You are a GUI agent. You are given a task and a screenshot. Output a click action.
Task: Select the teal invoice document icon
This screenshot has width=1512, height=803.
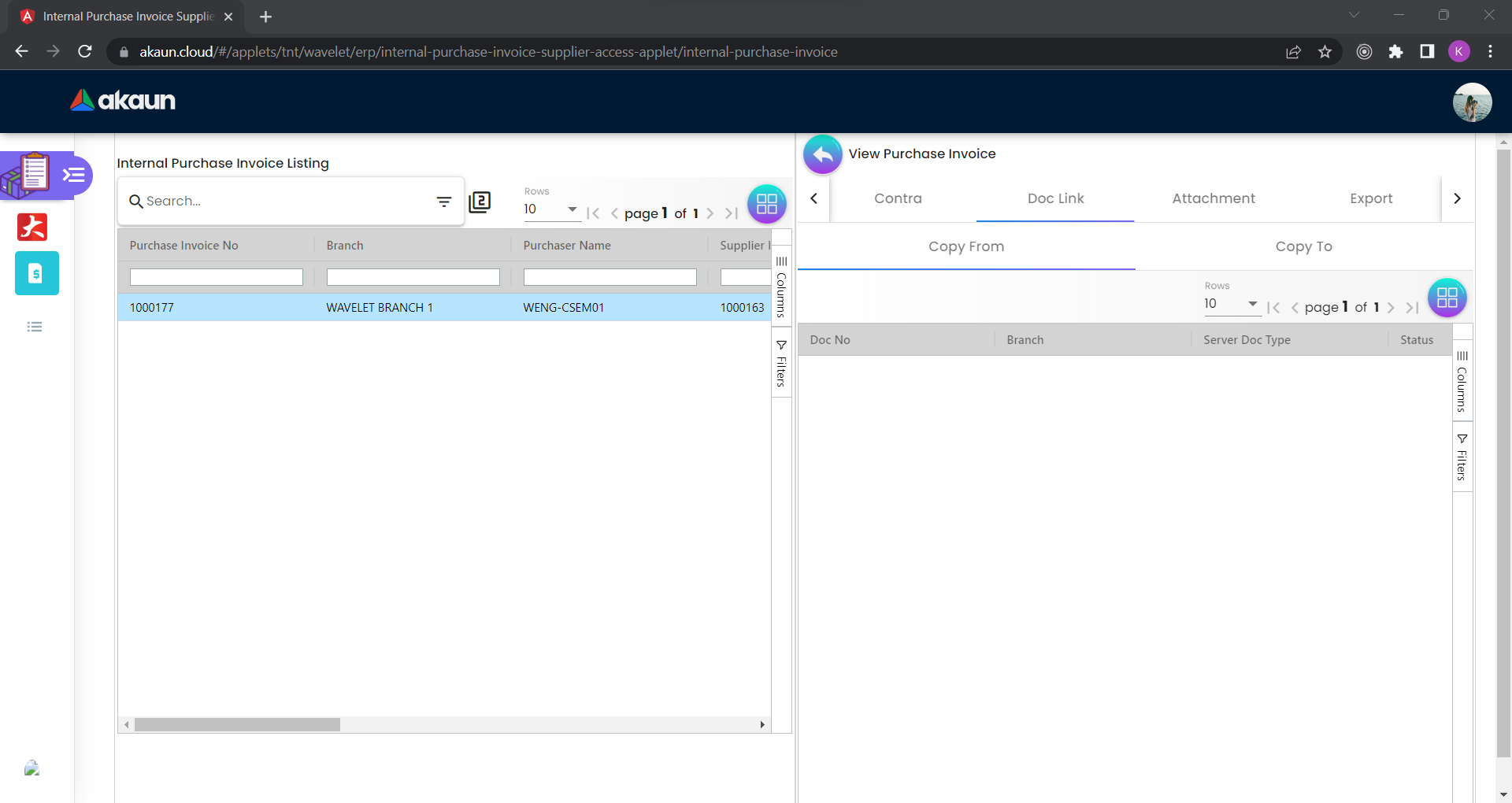point(36,273)
